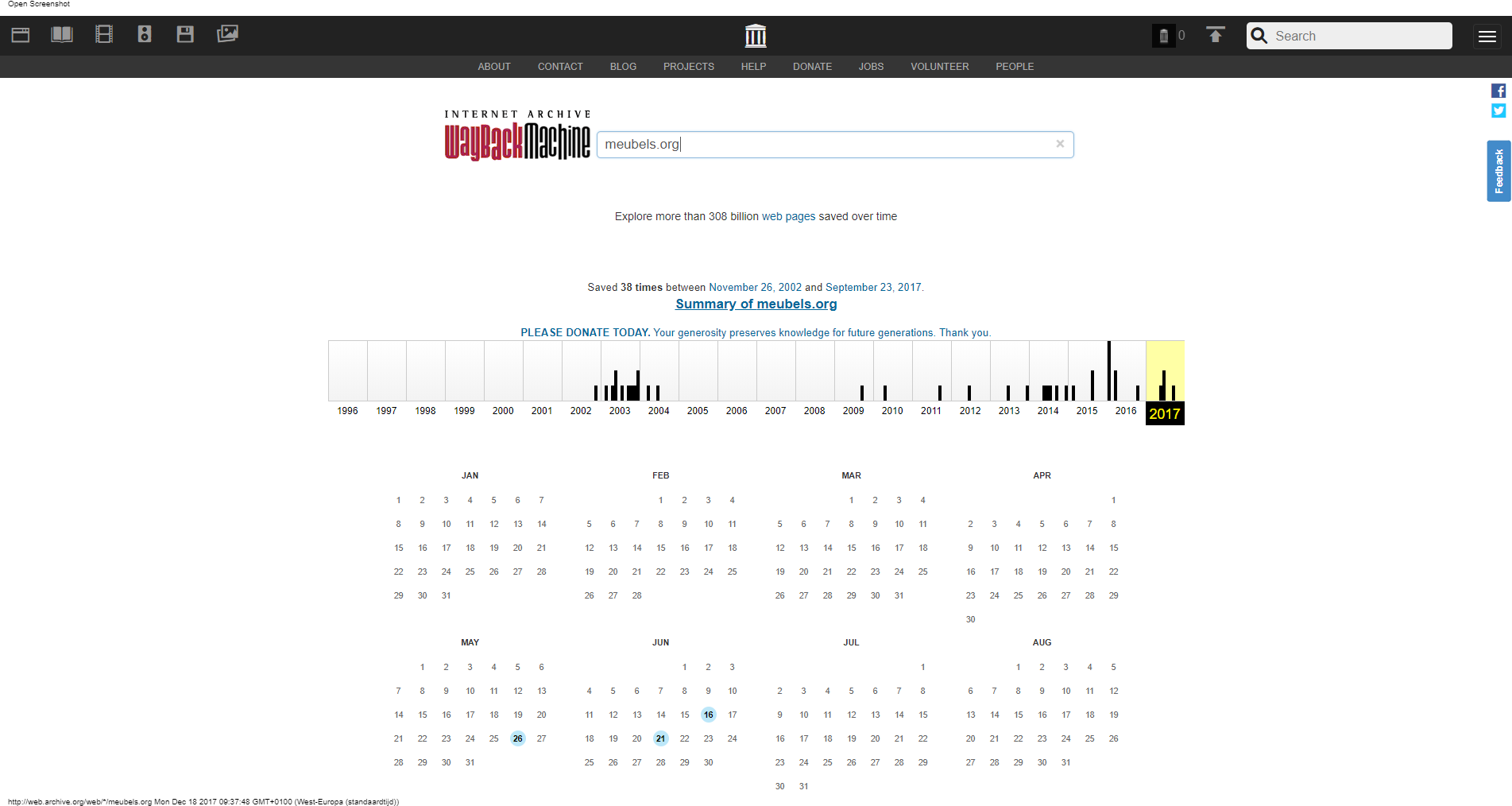Select highlighted year 2017 on timeline
This screenshot has height=806, width=1512.
pos(1165,413)
